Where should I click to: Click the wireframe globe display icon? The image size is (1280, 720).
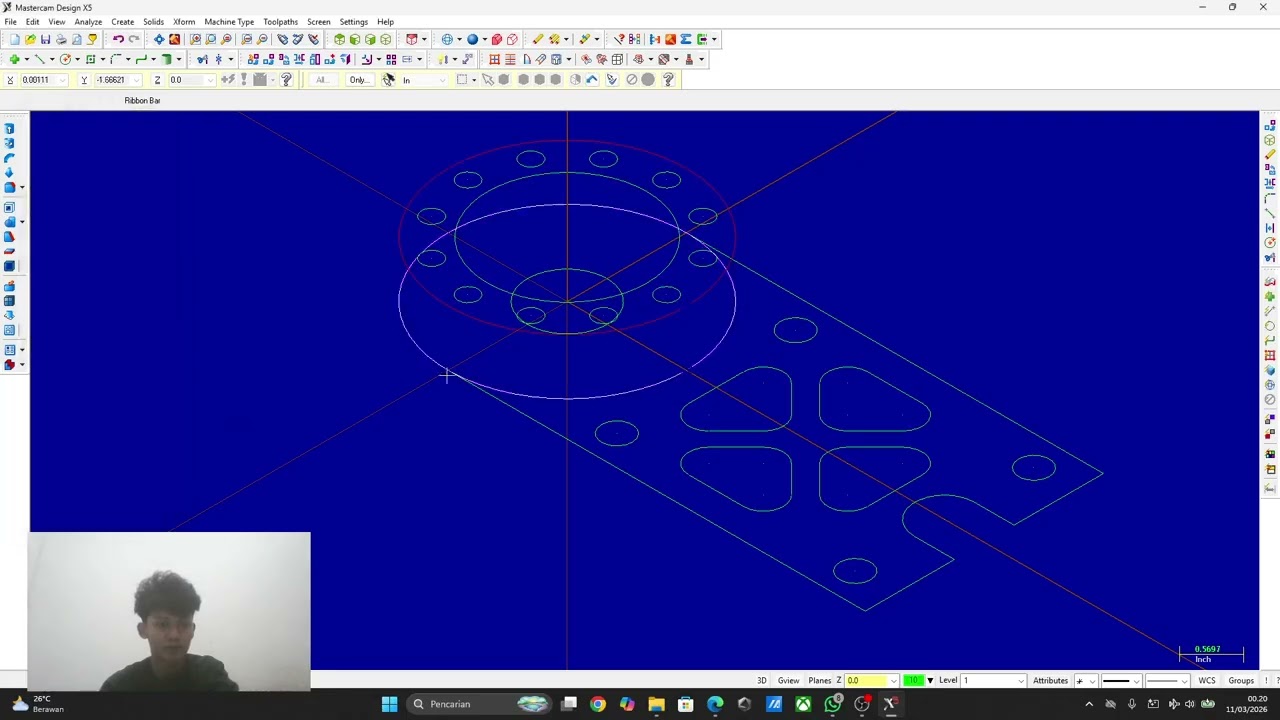447,39
